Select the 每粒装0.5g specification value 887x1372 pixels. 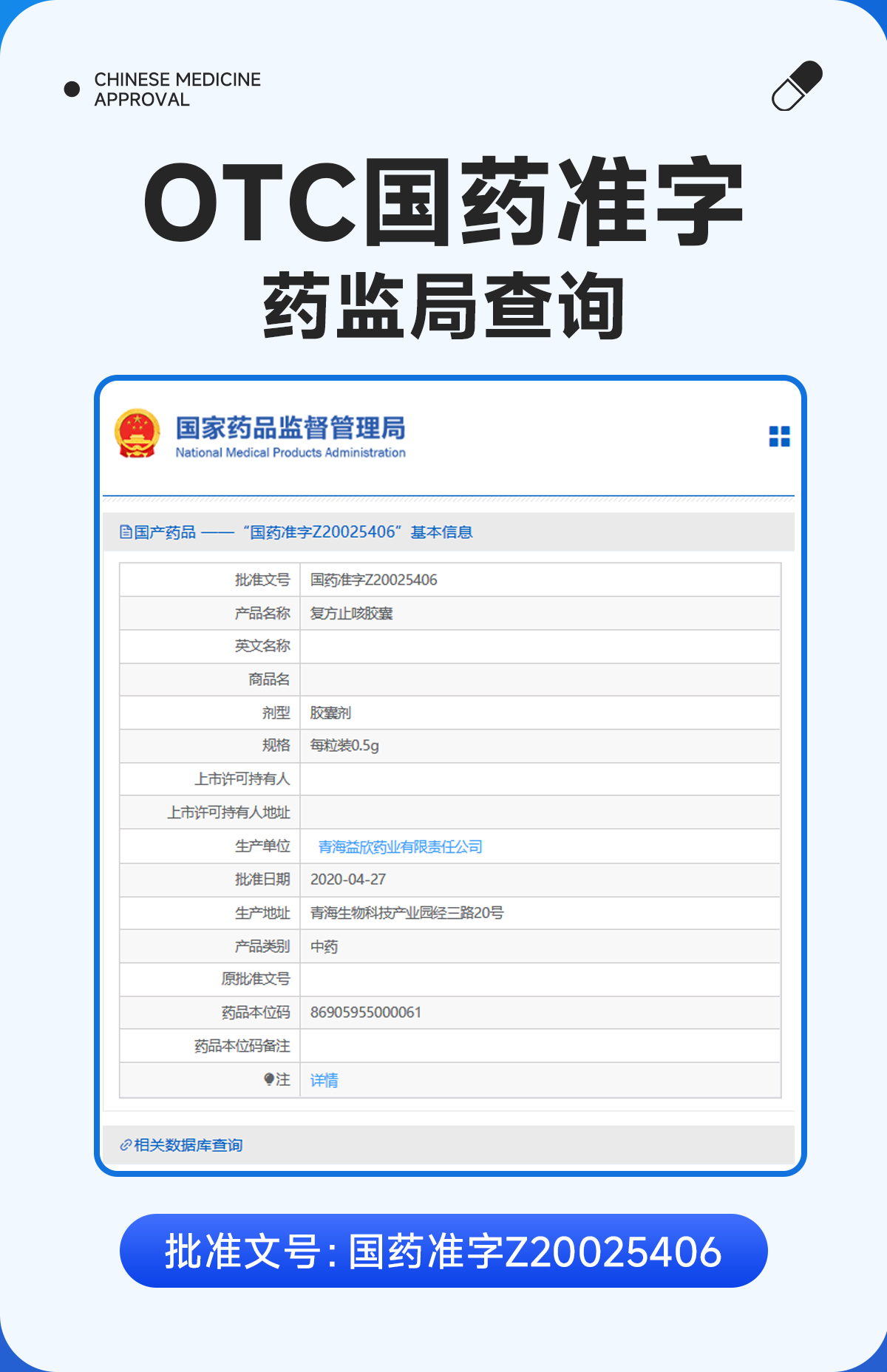pyautogui.click(x=344, y=745)
